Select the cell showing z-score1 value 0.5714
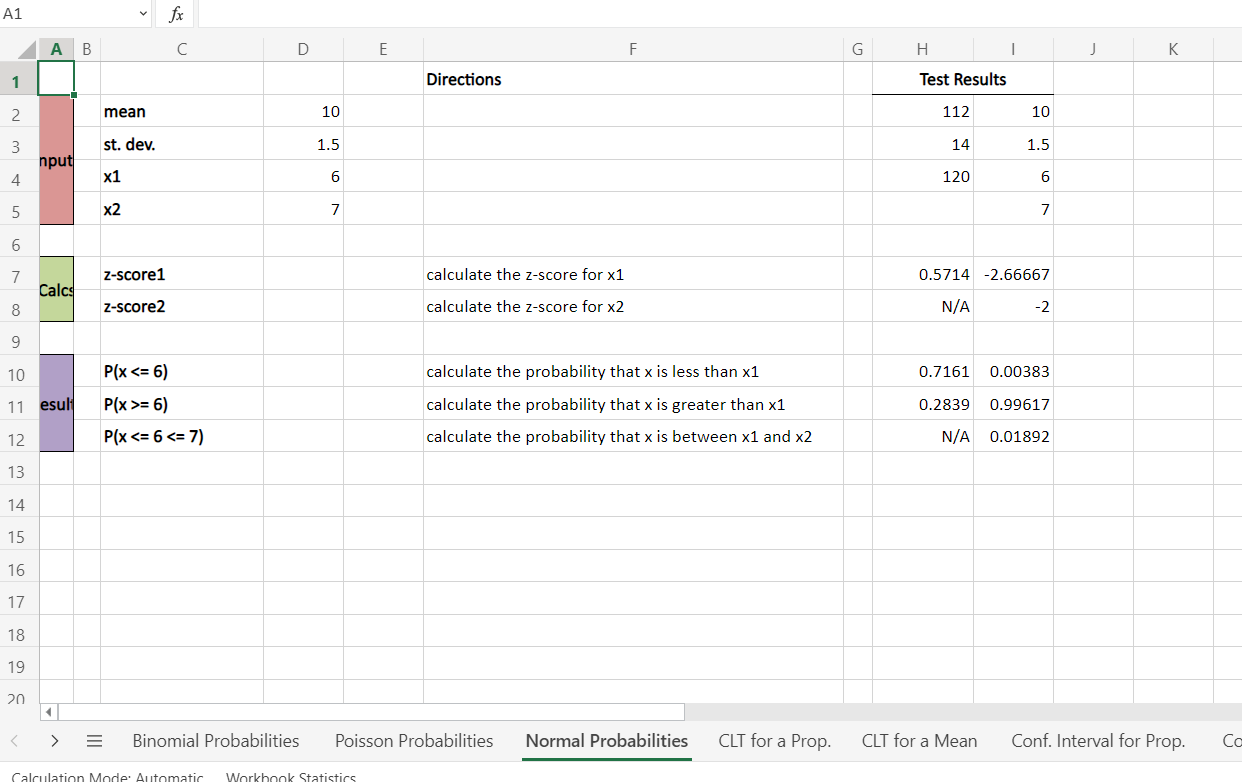1242x782 pixels. [922, 274]
